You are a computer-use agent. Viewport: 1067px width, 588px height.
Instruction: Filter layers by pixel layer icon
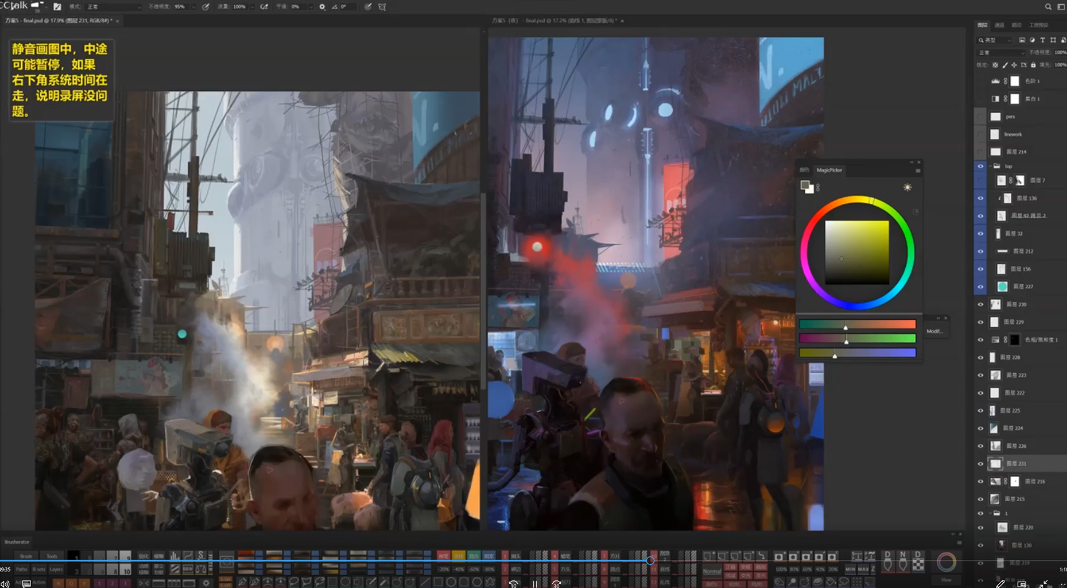click(x=1022, y=40)
